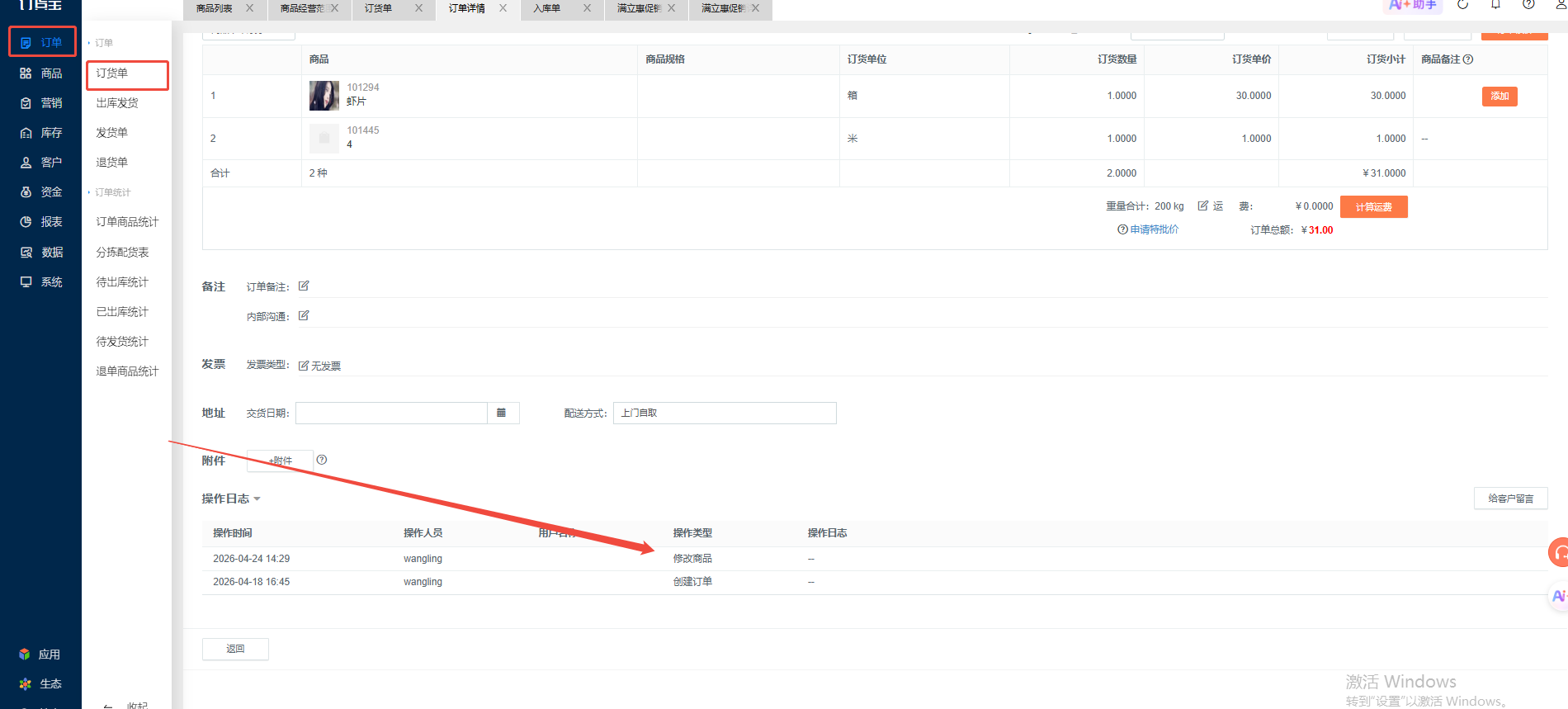Viewport: 1568px width, 709px height.
Task: Open 退货单 in the submenu
Action: click(111, 163)
